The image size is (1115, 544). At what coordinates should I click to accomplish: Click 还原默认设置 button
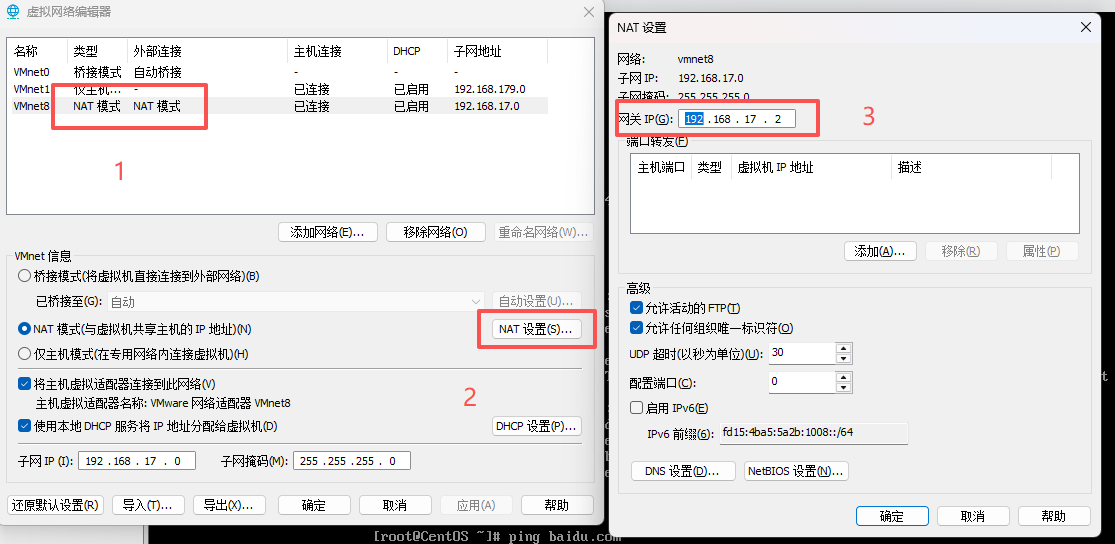(x=55, y=505)
